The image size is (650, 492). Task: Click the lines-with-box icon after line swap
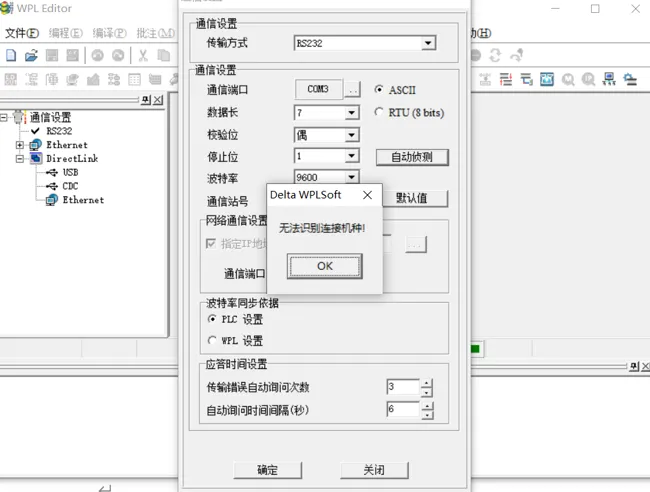pyautogui.click(x=526, y=79)
